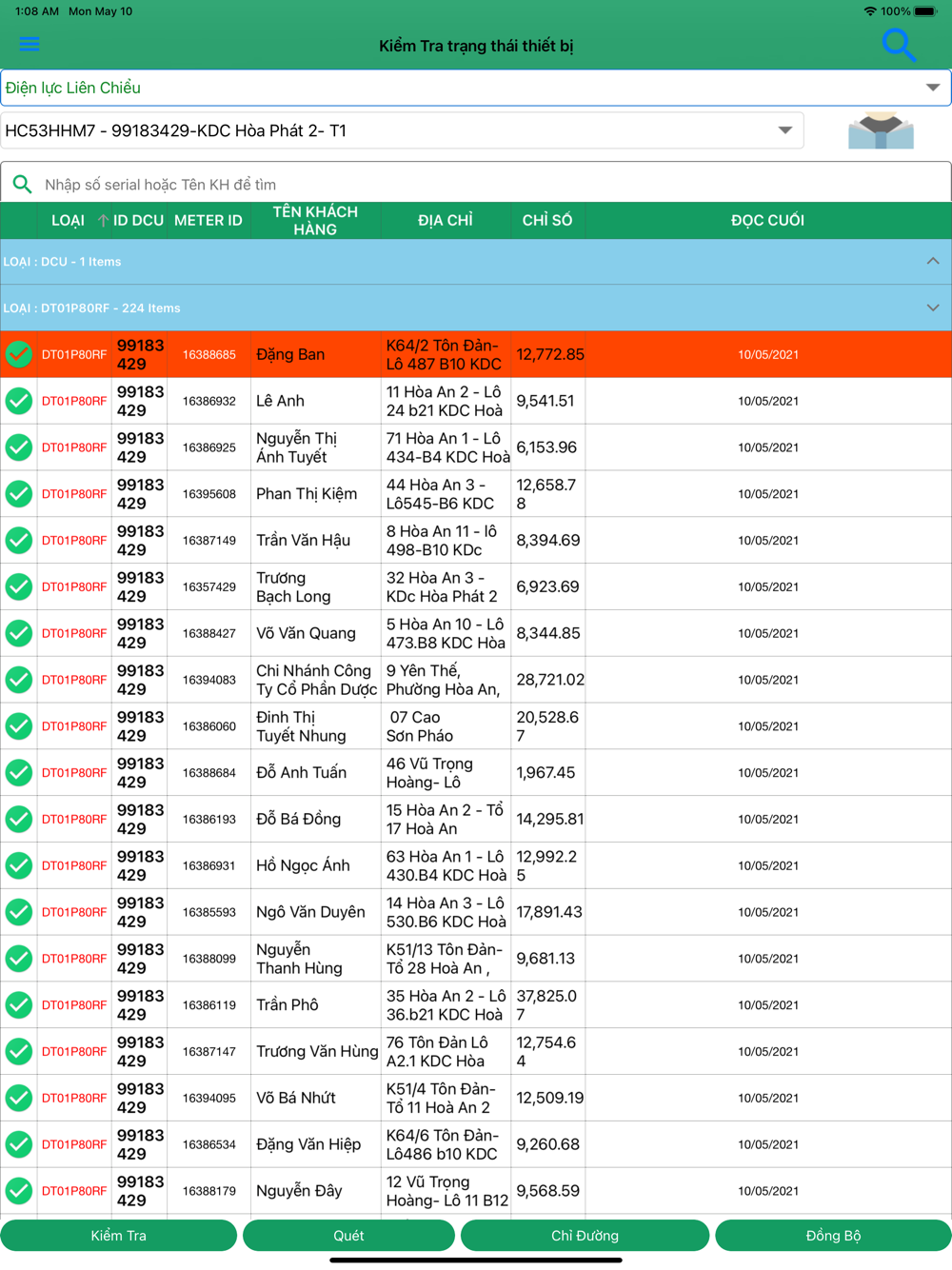Select reading value 28,721.02
This screenshot has height=1270, width=952.
pos(550,680)
